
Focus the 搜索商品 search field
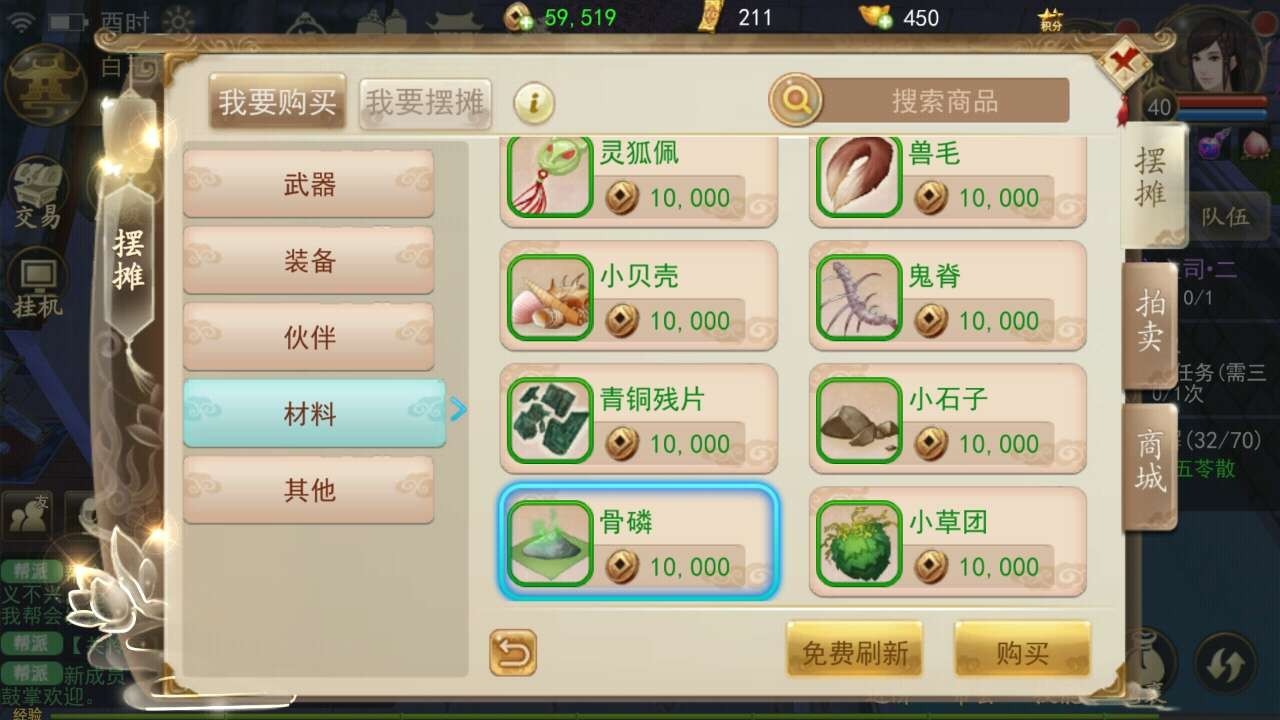944,101
